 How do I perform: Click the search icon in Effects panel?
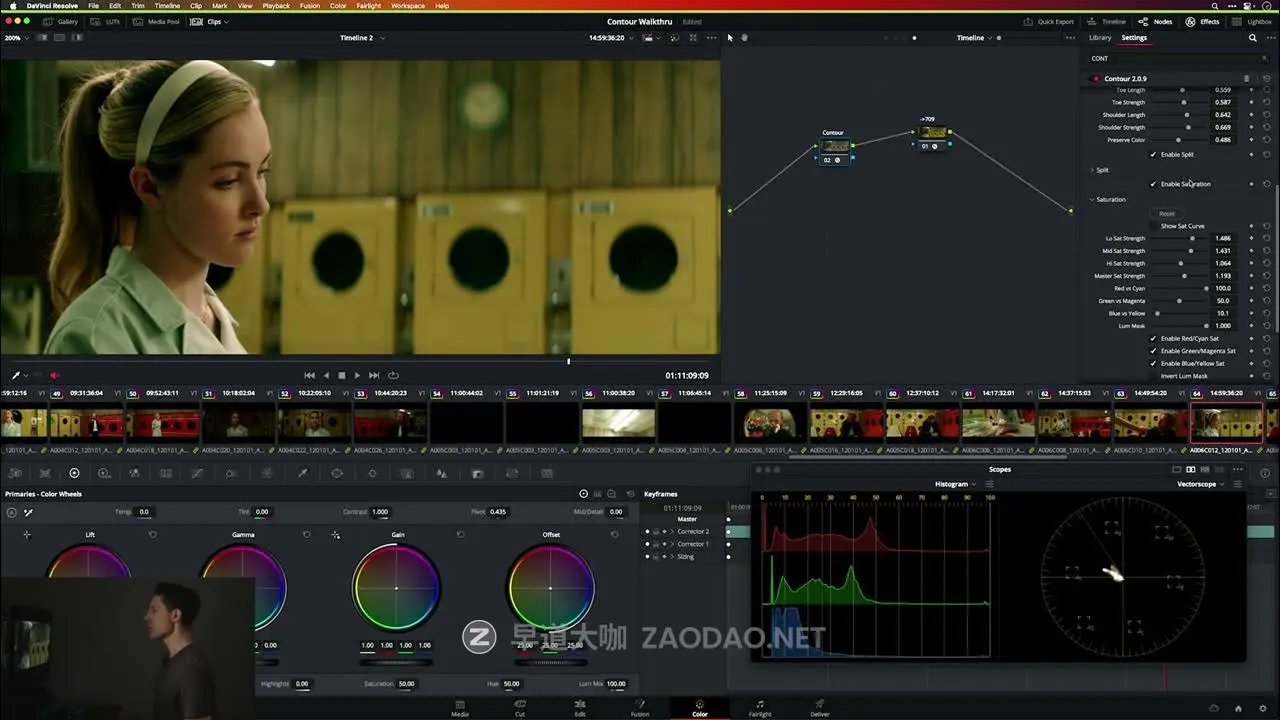pyautogui.click(x=1253, y=38)
